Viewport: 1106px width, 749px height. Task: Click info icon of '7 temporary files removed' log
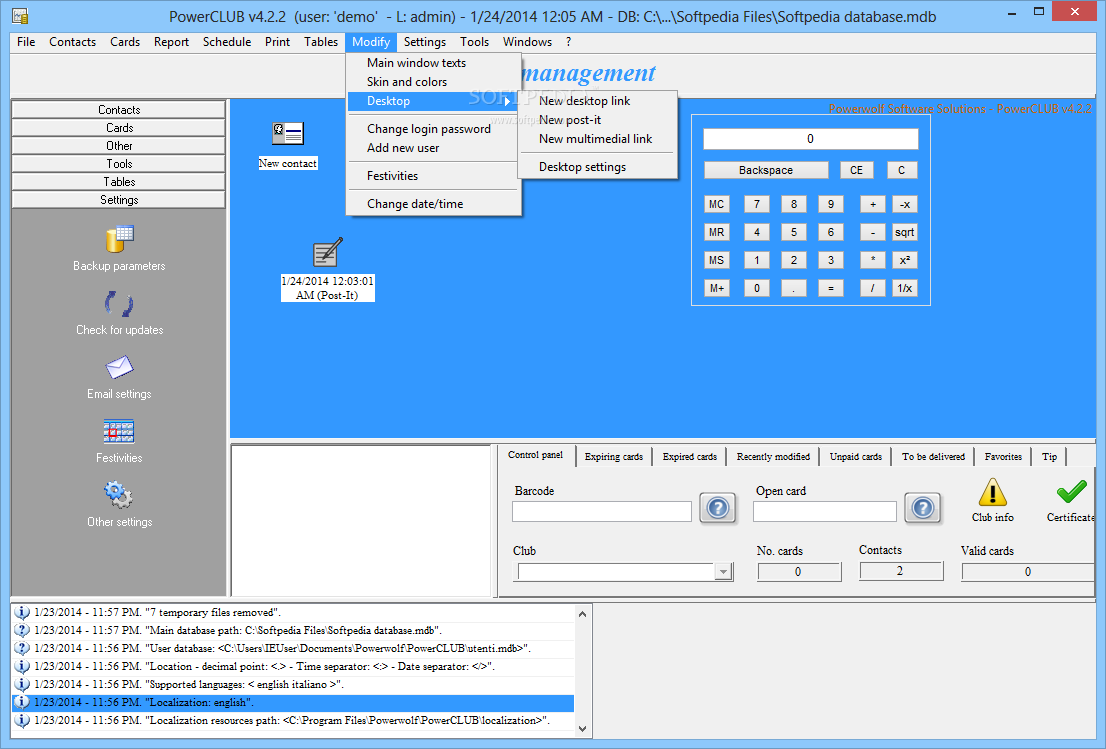pos(23,612)
